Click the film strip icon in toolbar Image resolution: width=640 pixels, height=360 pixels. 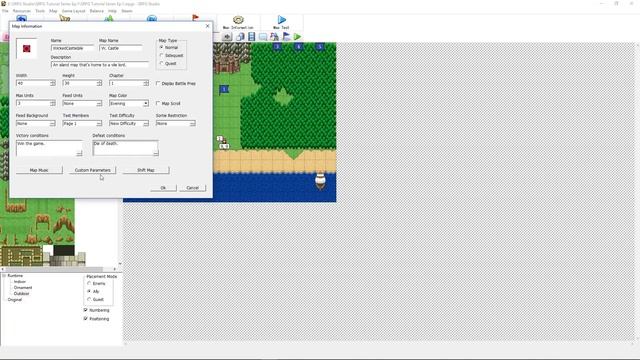click(251, 37)
